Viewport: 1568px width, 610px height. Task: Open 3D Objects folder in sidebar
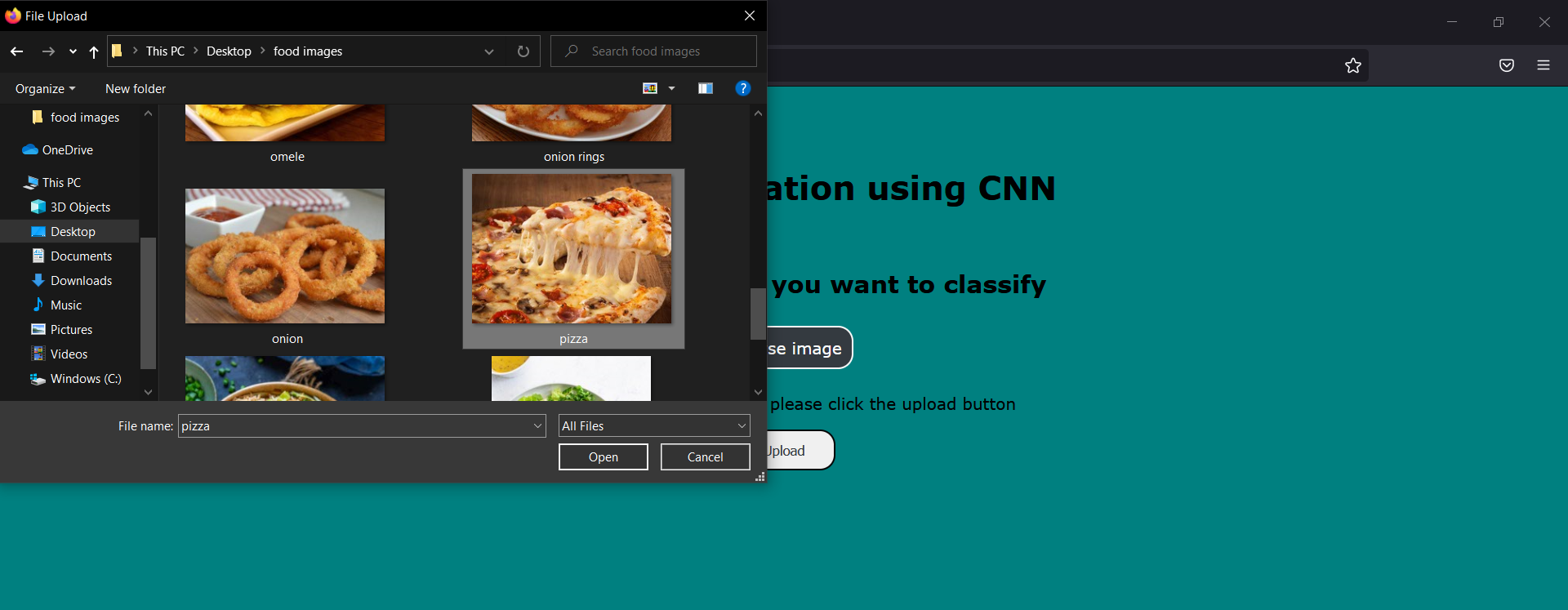click(71, 207)
